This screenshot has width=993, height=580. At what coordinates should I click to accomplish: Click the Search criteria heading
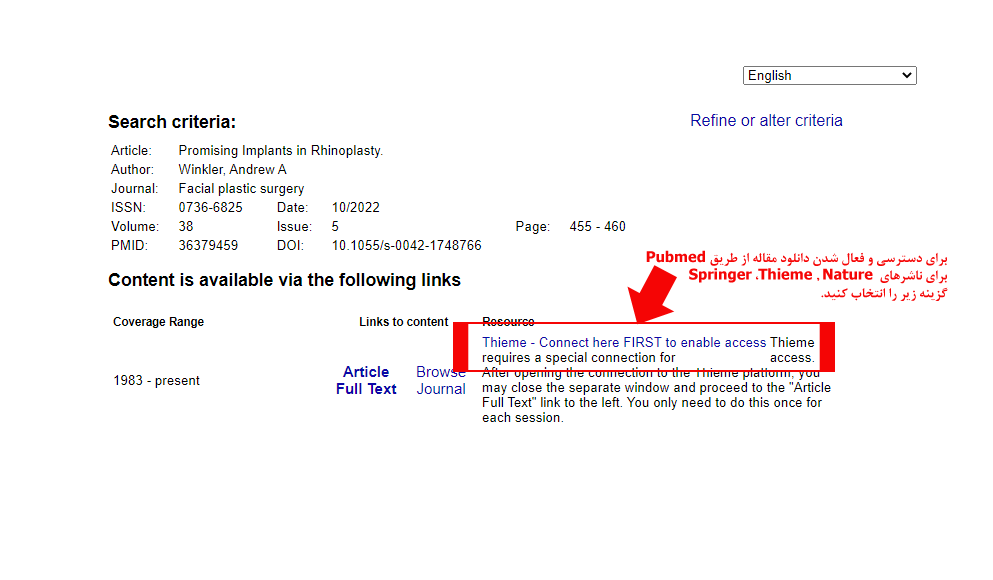click(172, 123)
